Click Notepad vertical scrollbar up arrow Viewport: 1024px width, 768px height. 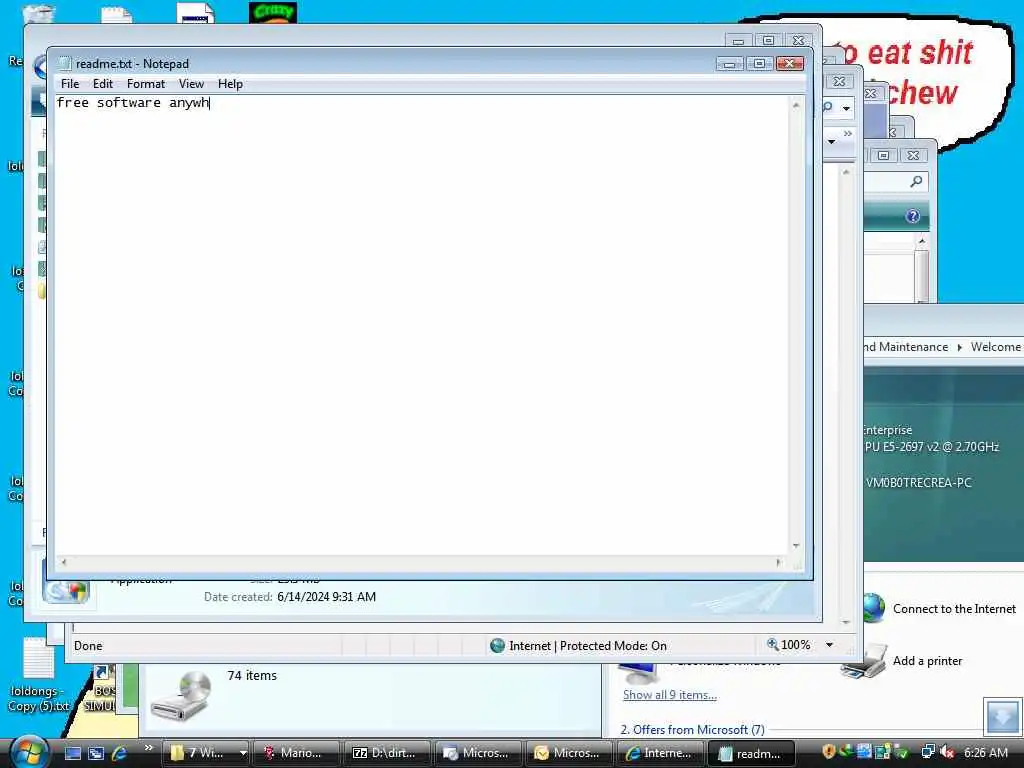(x=796, y=104)
